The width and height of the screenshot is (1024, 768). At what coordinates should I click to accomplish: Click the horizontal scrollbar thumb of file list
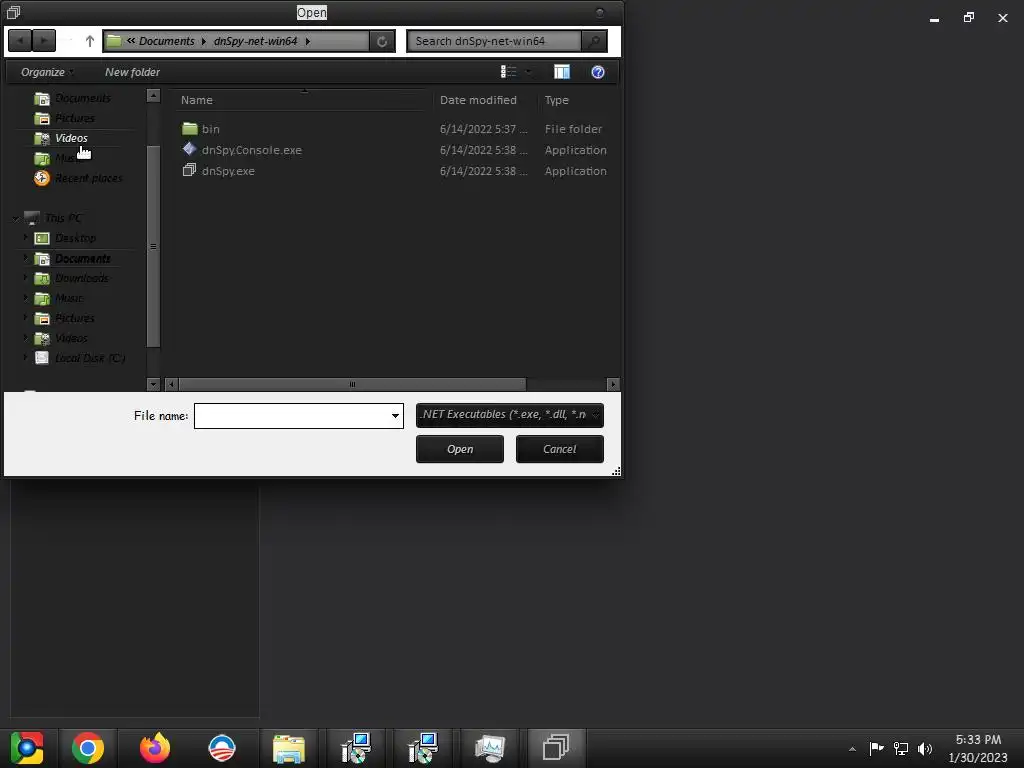pyautogui.click(x=352, y=384)
